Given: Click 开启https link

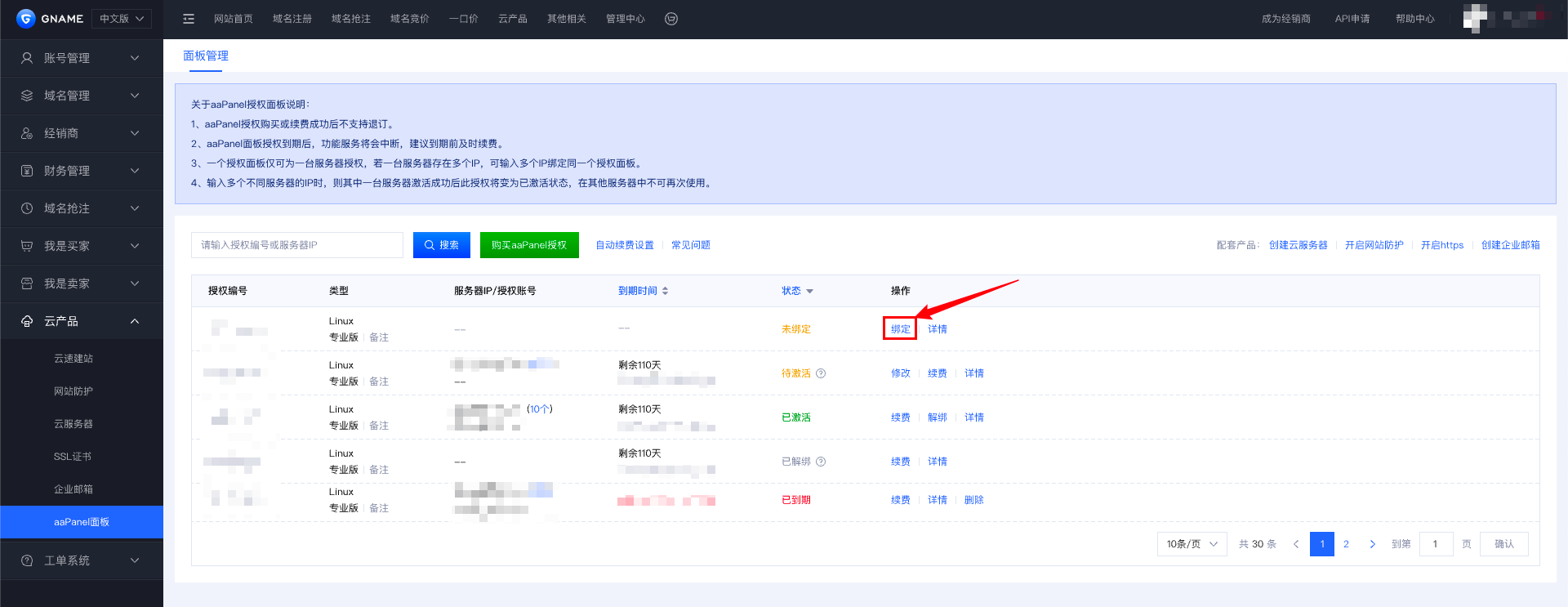Looking at the screenshot, I should (x=1442, y=245).
